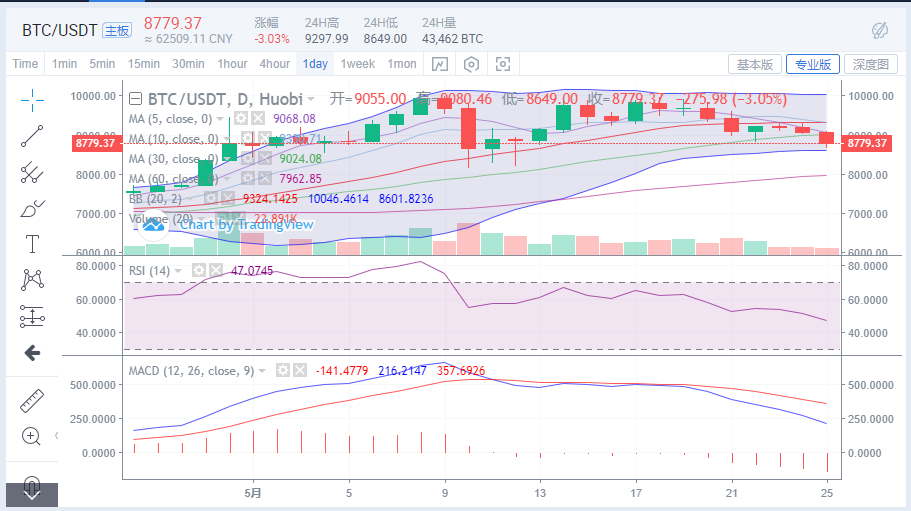Select the zoom in magnifier tool
This screenshot has width=911, height=511.
[x=31, y=436]
